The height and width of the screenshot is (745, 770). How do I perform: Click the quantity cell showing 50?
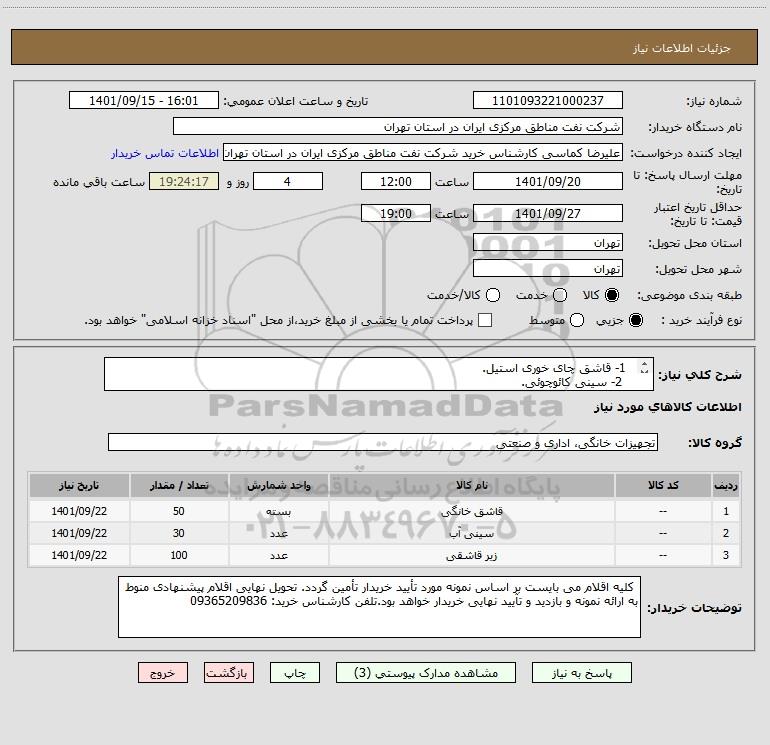(x=179, y=511)
